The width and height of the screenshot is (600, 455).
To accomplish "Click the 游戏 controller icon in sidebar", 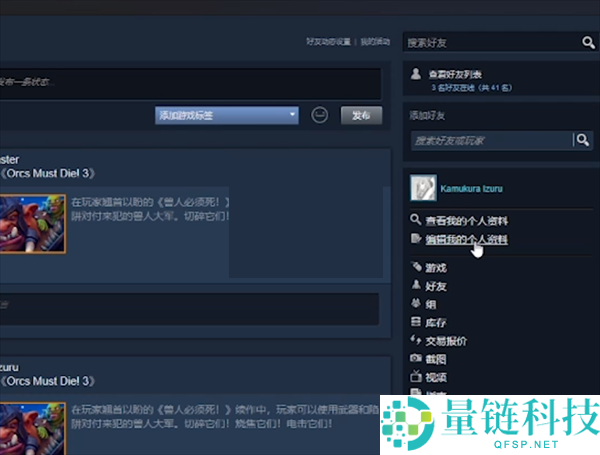I will [416, 268].
